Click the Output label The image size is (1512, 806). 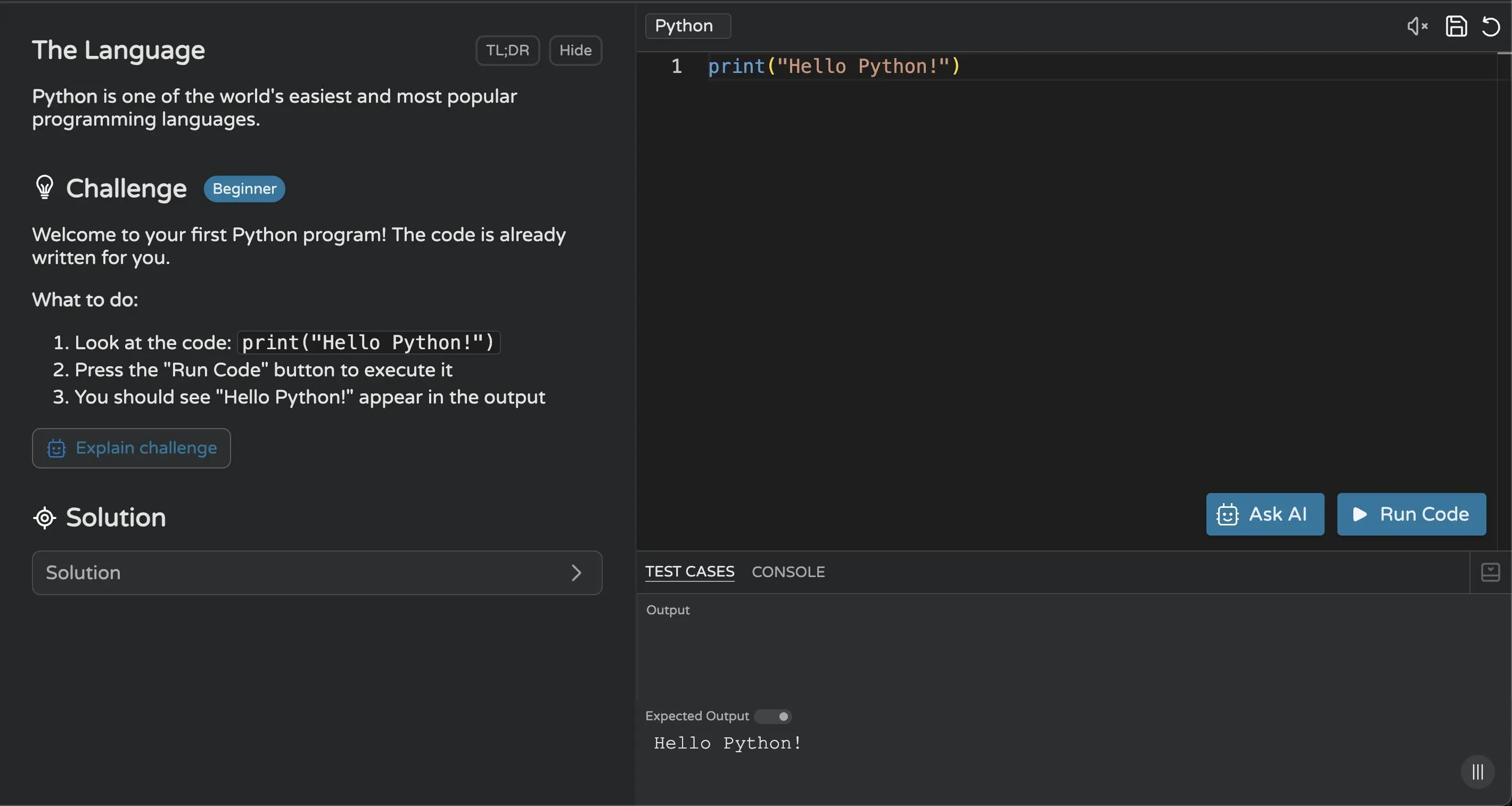(x=668, y=610)
